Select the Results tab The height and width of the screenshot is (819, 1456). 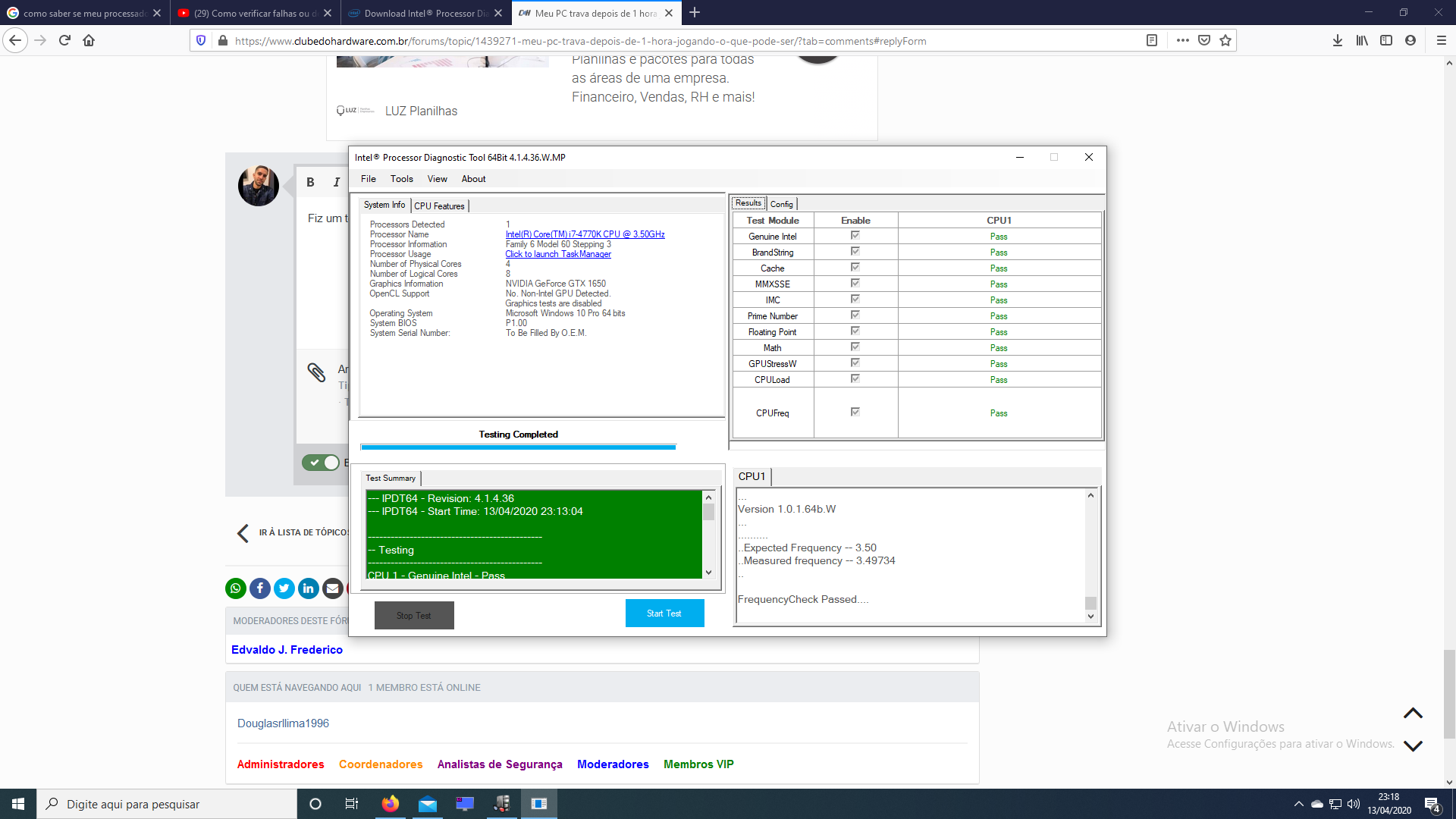[748, 203]
